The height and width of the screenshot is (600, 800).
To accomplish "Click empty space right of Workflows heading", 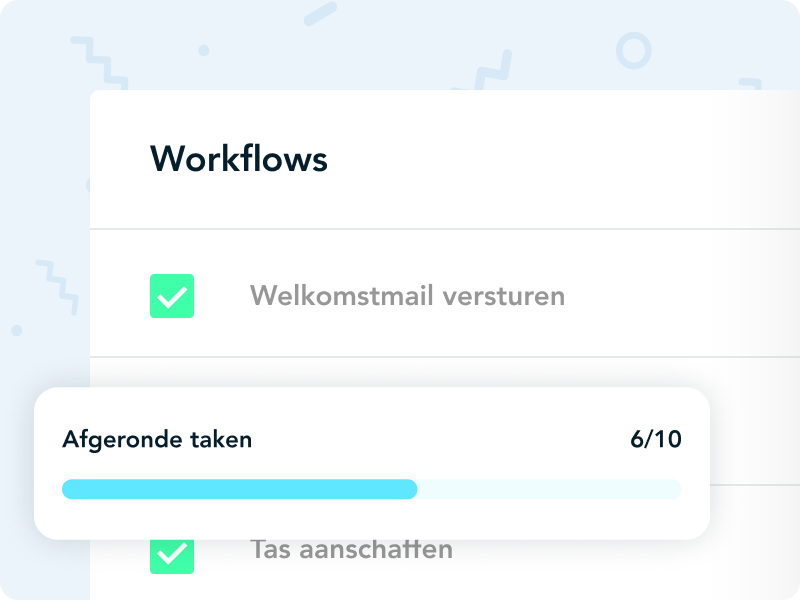I will 550,159.
